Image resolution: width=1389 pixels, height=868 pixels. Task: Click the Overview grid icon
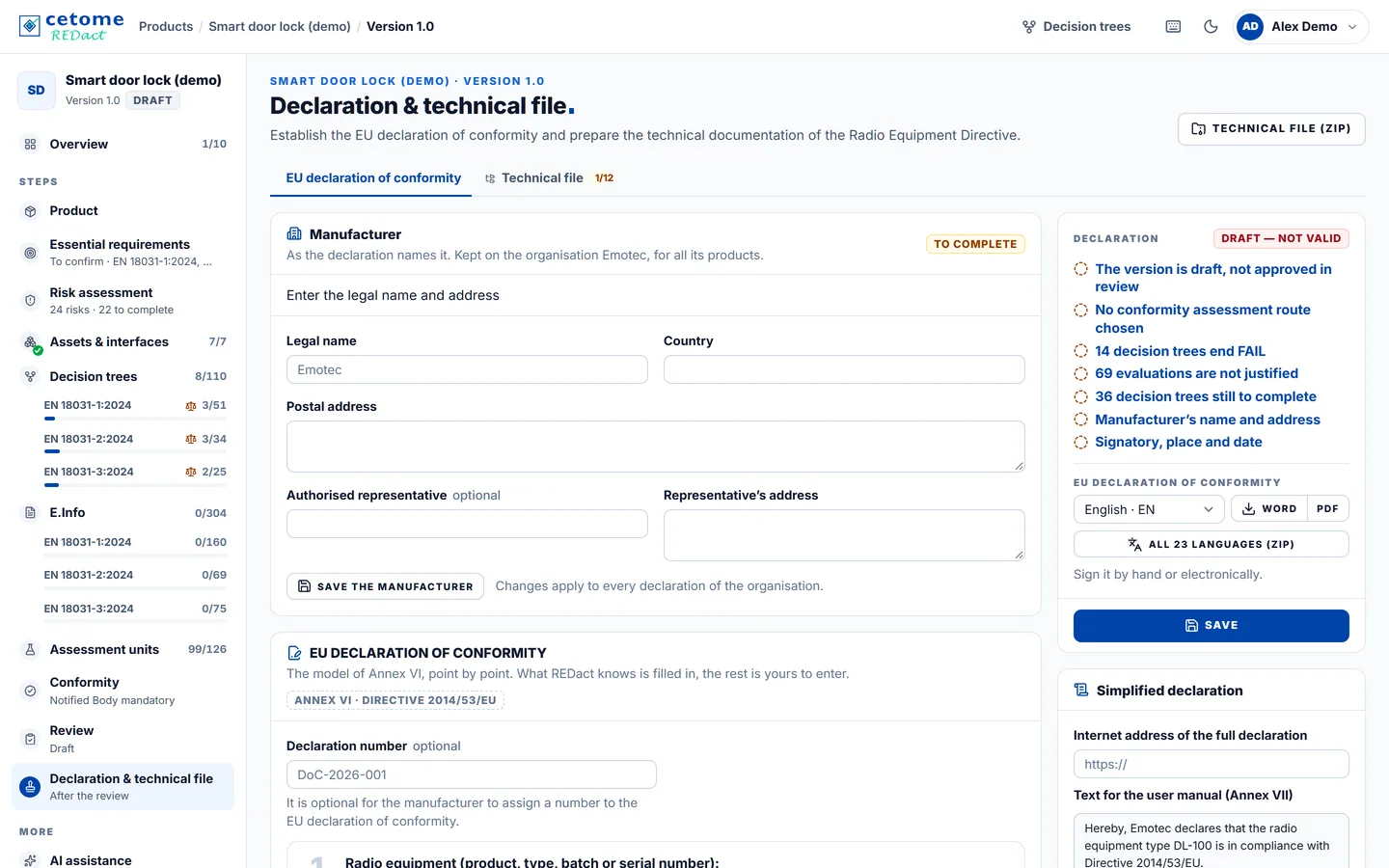click(x=30, y=144)
